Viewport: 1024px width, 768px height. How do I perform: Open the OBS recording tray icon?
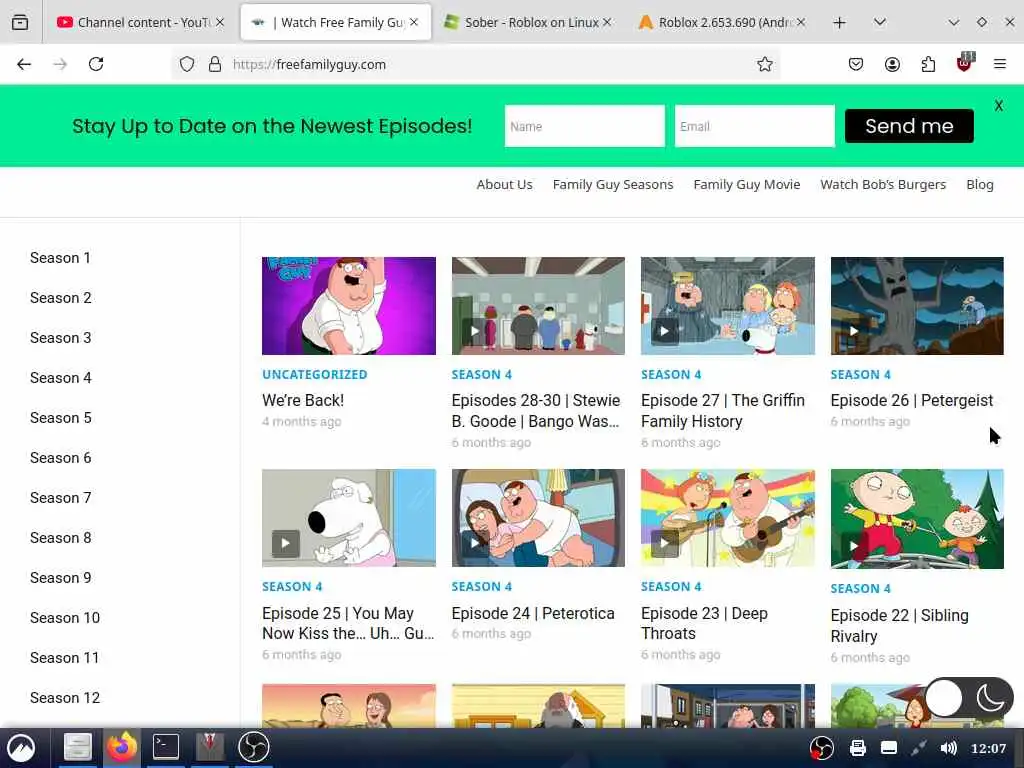point(822,748)
